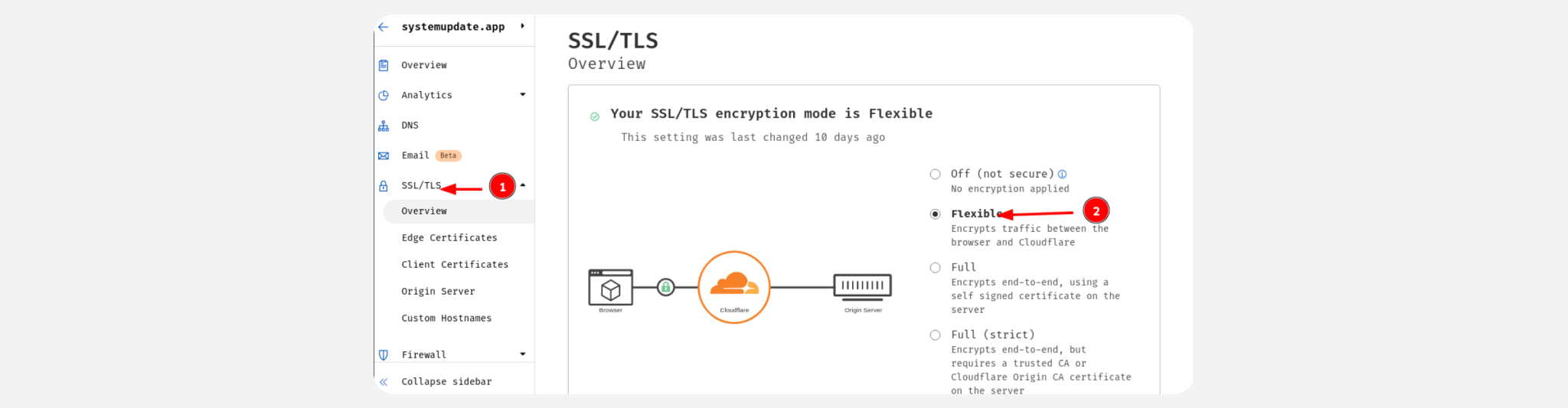Expand the Analytics dropdown arrow
This screenshot has height=408, width=1568.
(523, 95)
